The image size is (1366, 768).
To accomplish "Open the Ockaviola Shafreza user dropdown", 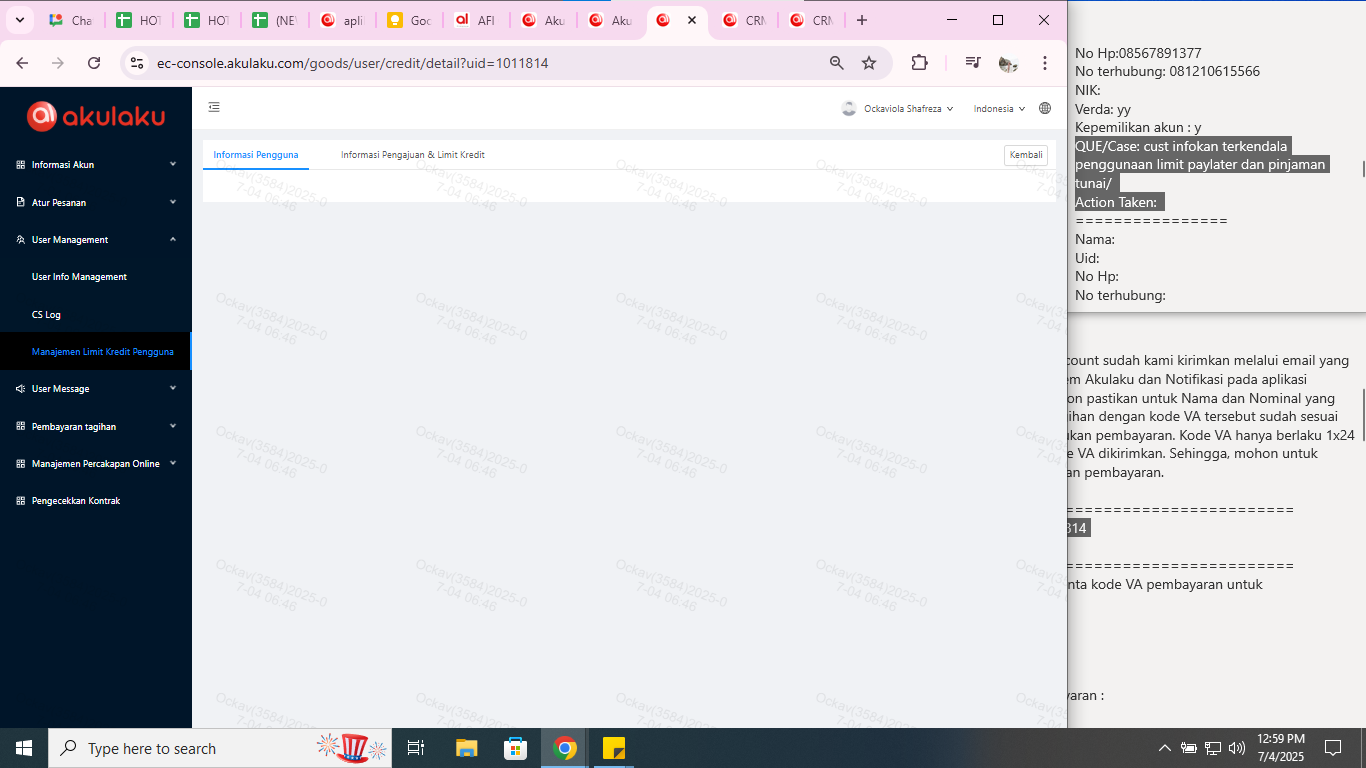I will [897, 108].
